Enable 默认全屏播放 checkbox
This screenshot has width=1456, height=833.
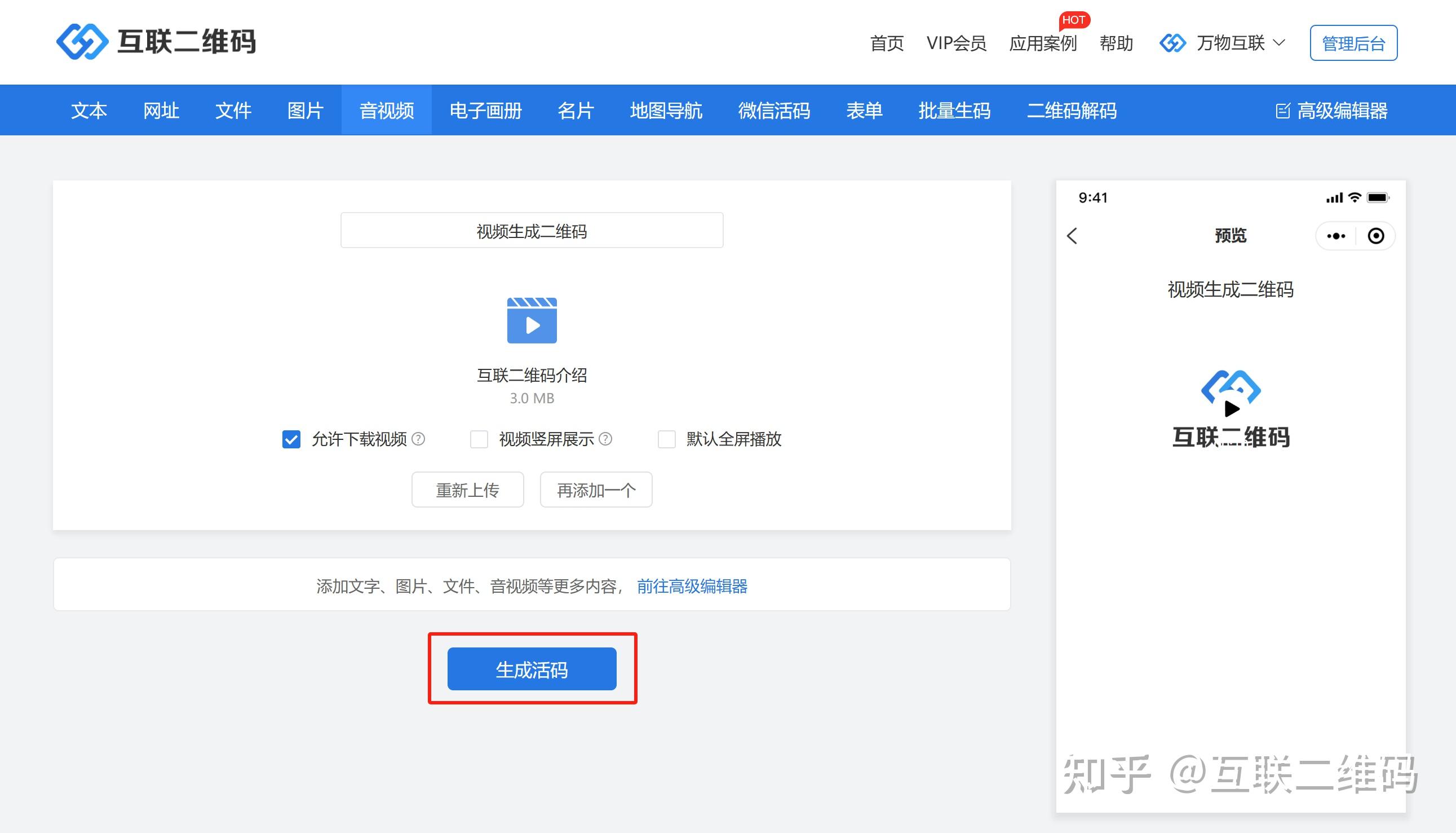(x=666, y=439)
